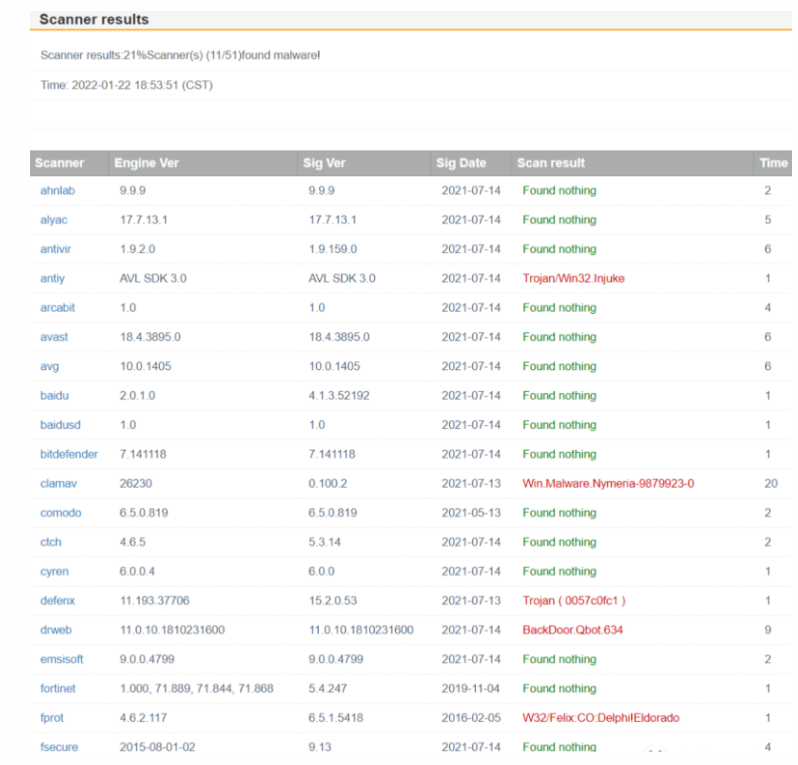Open the ahnlab scanner link

58,191
